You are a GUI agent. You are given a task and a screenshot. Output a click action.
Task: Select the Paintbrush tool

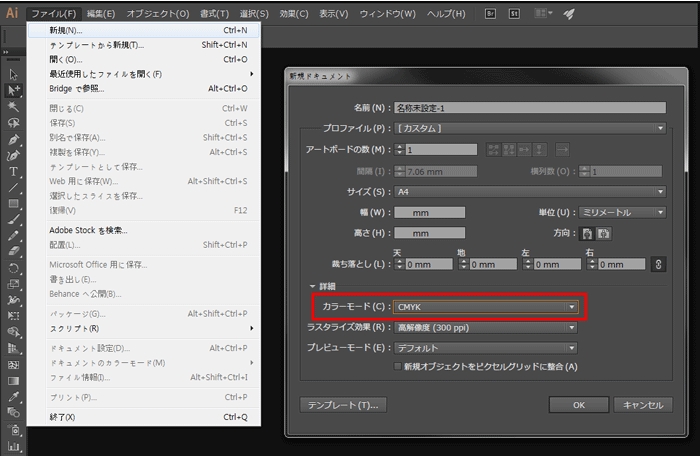click(x=13, y=220)
